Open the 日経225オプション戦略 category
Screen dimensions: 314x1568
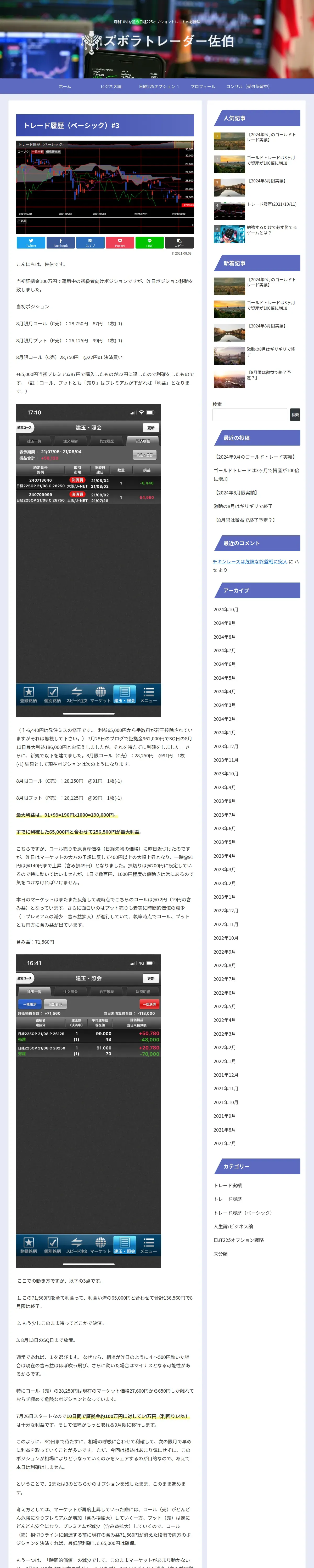pos(238,1240)
